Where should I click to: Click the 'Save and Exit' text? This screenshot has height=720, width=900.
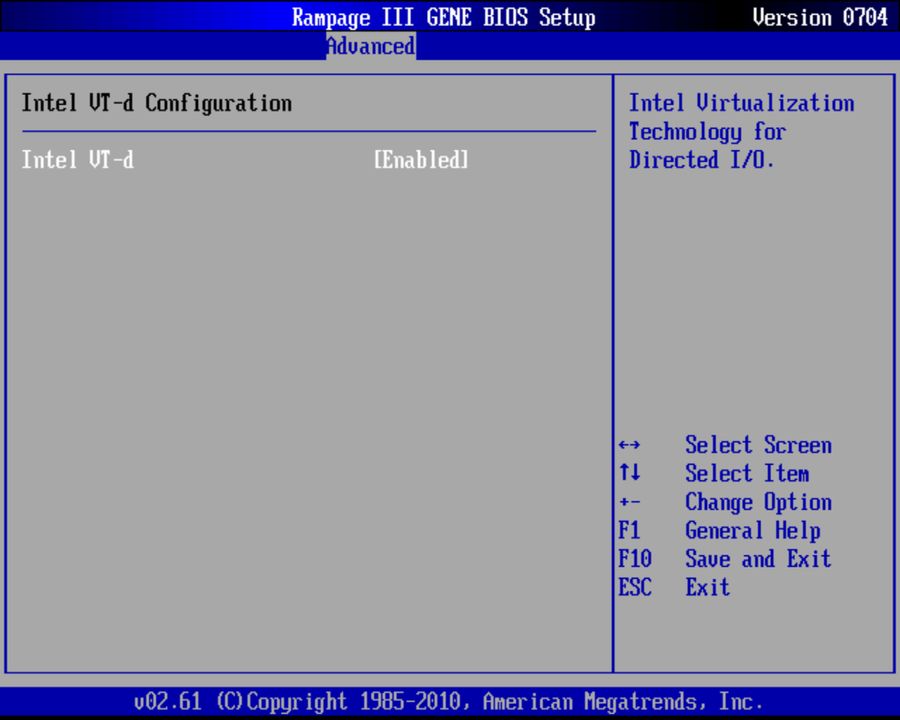(x=758, y=559)
